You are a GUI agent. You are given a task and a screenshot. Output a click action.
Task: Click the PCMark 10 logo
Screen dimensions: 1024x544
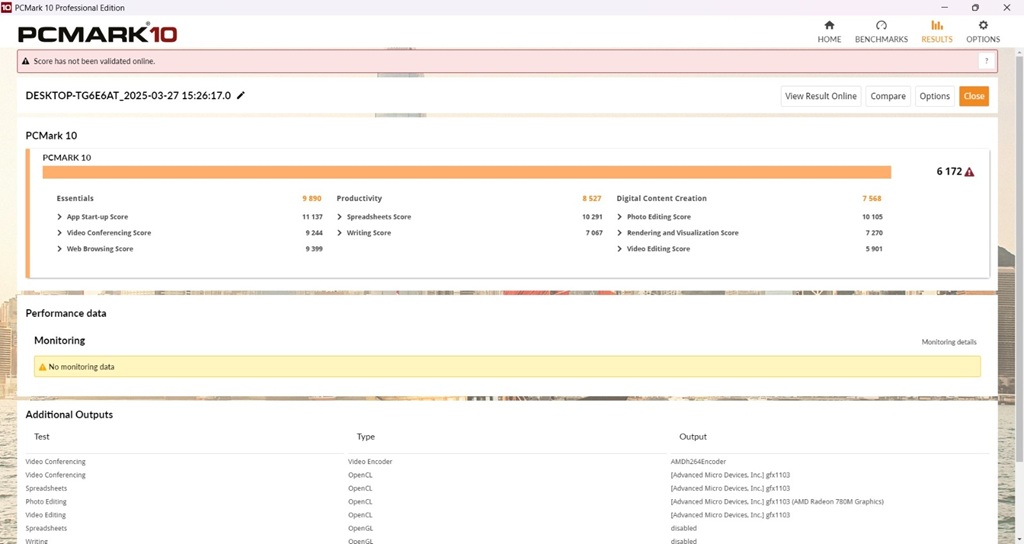[x=97, y=33]
